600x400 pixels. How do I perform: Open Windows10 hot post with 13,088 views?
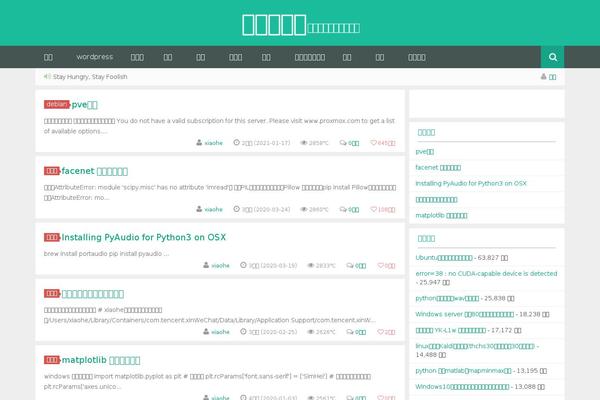click(462, 387)
